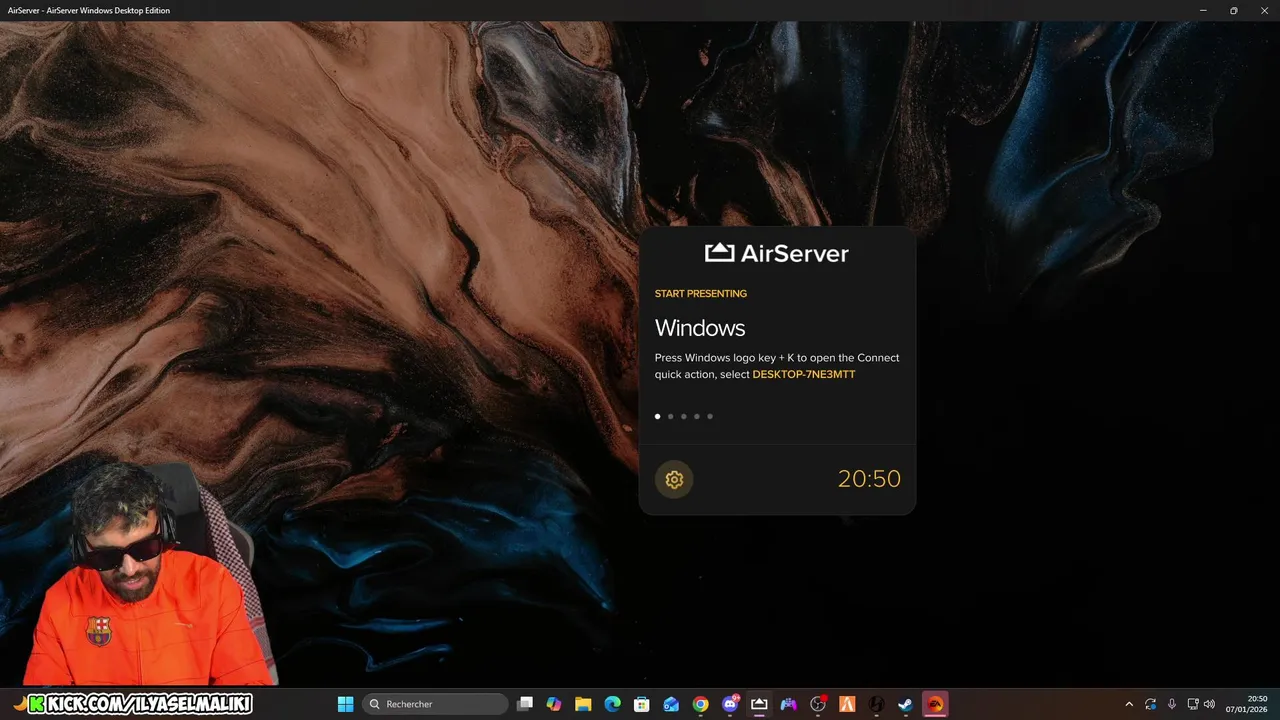Open the Windows Start menu

(x=346, y=704)
